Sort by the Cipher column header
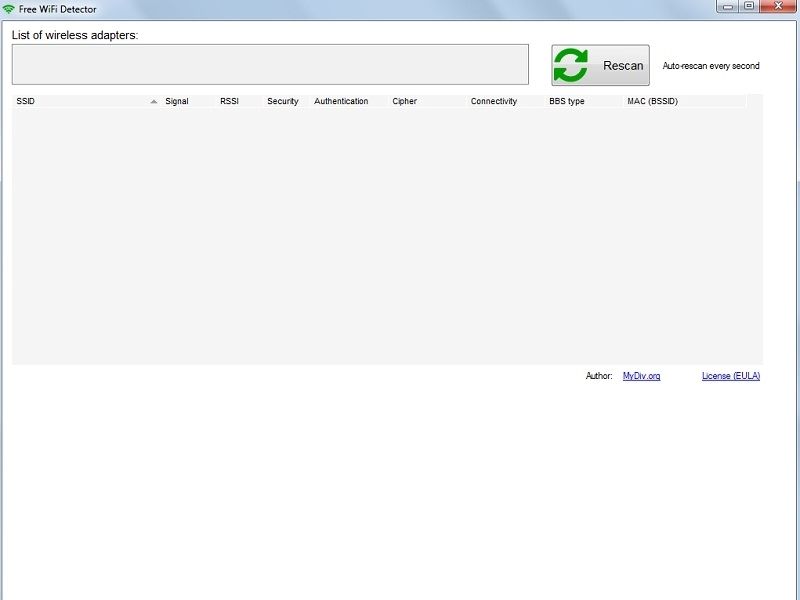This screenshot has height=600, width=800. tap(427, 101)
